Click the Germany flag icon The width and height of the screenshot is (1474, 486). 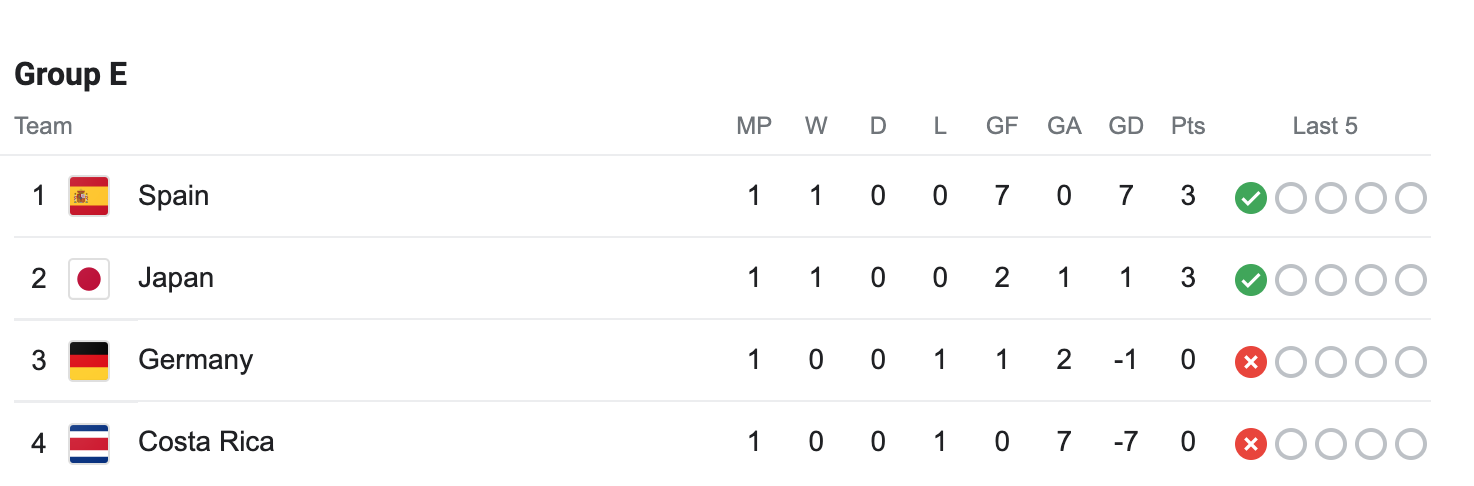[89, 360]
